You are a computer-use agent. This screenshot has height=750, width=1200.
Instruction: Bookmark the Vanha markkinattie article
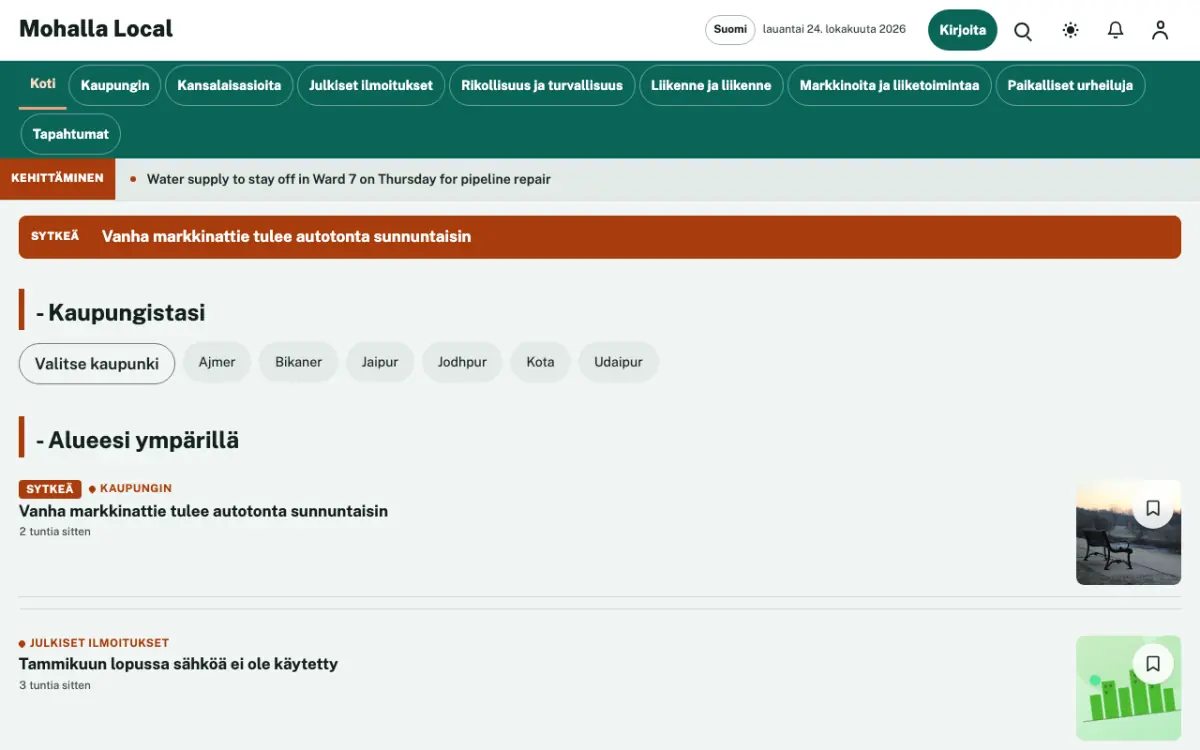click(x=1153, y=508)
